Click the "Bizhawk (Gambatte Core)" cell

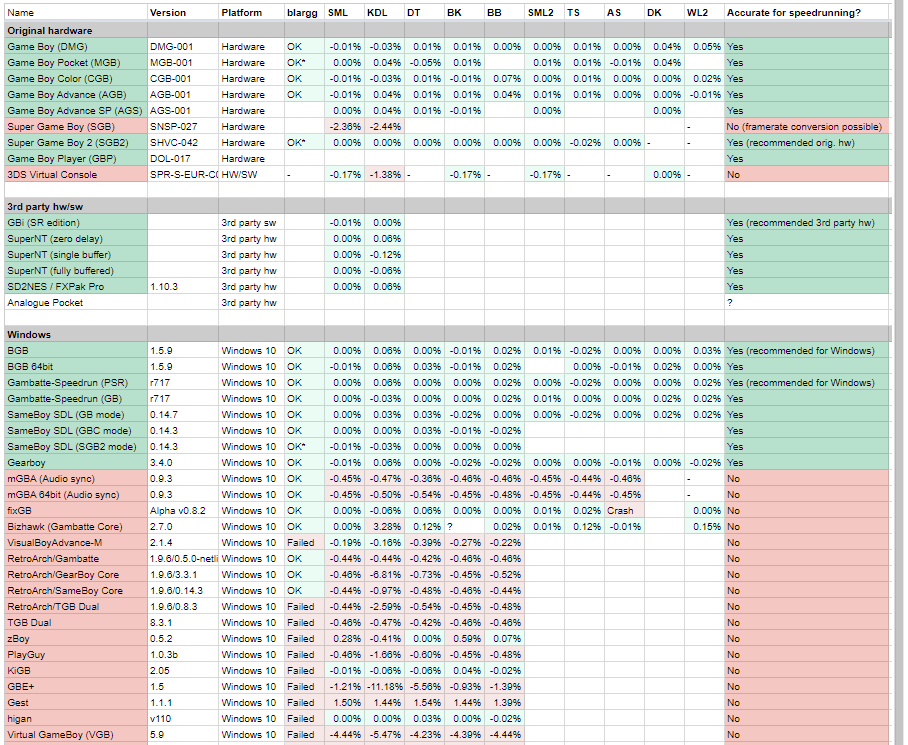tap(76, 527)
